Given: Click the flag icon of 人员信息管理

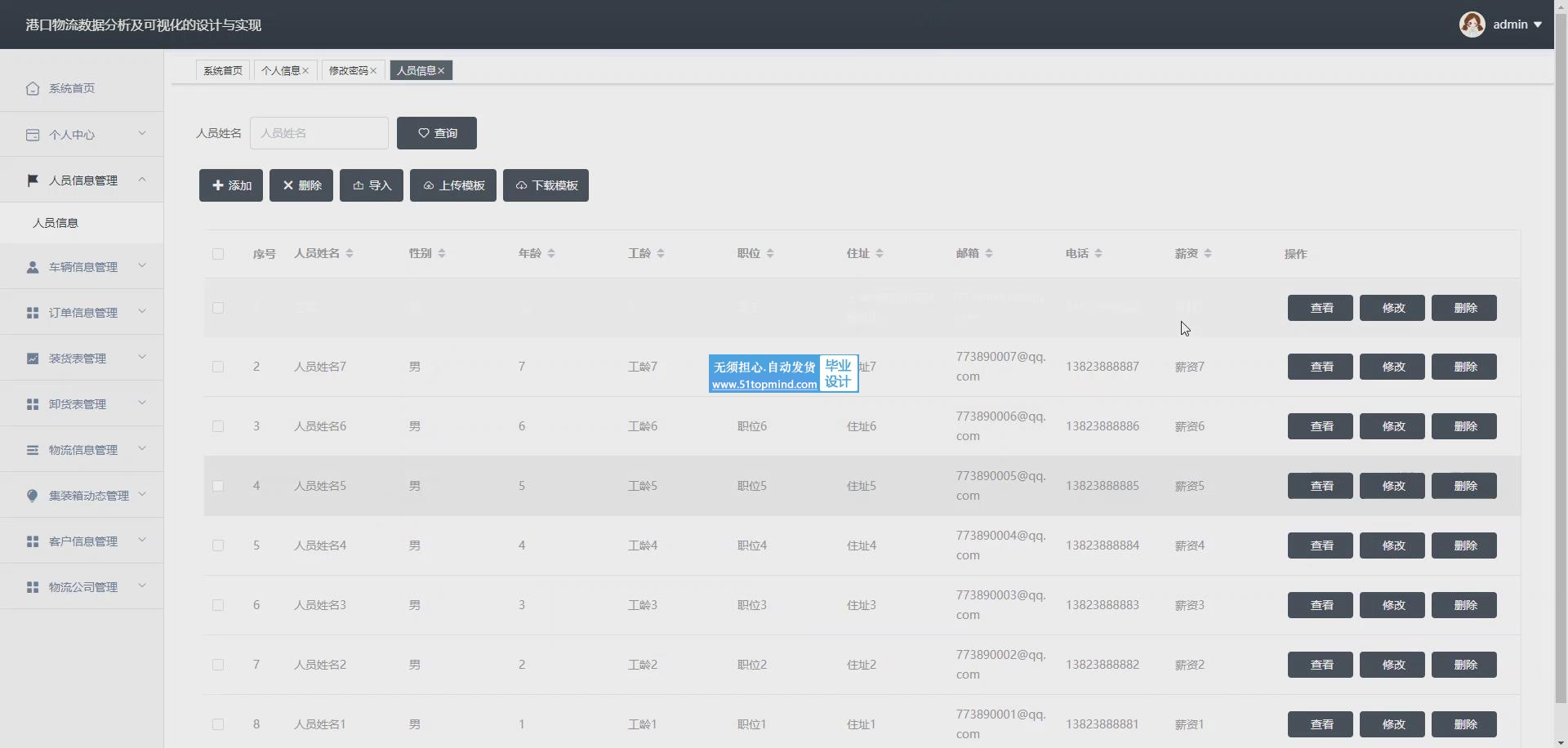Looking at the screenshot, I should coord(33,180).
